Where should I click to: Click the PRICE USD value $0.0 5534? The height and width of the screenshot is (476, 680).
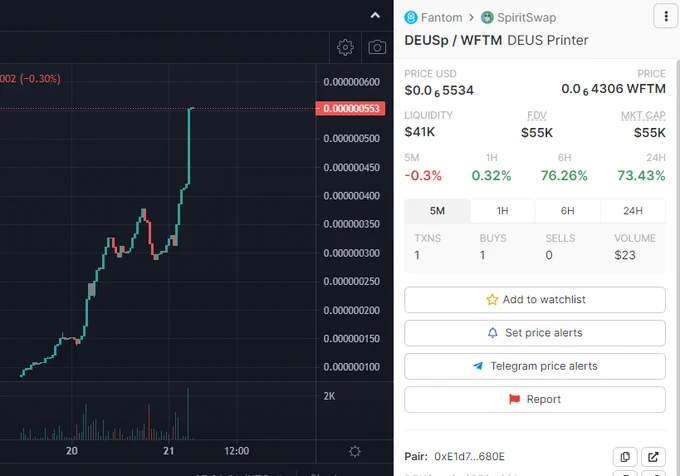[x=439, y=91]
